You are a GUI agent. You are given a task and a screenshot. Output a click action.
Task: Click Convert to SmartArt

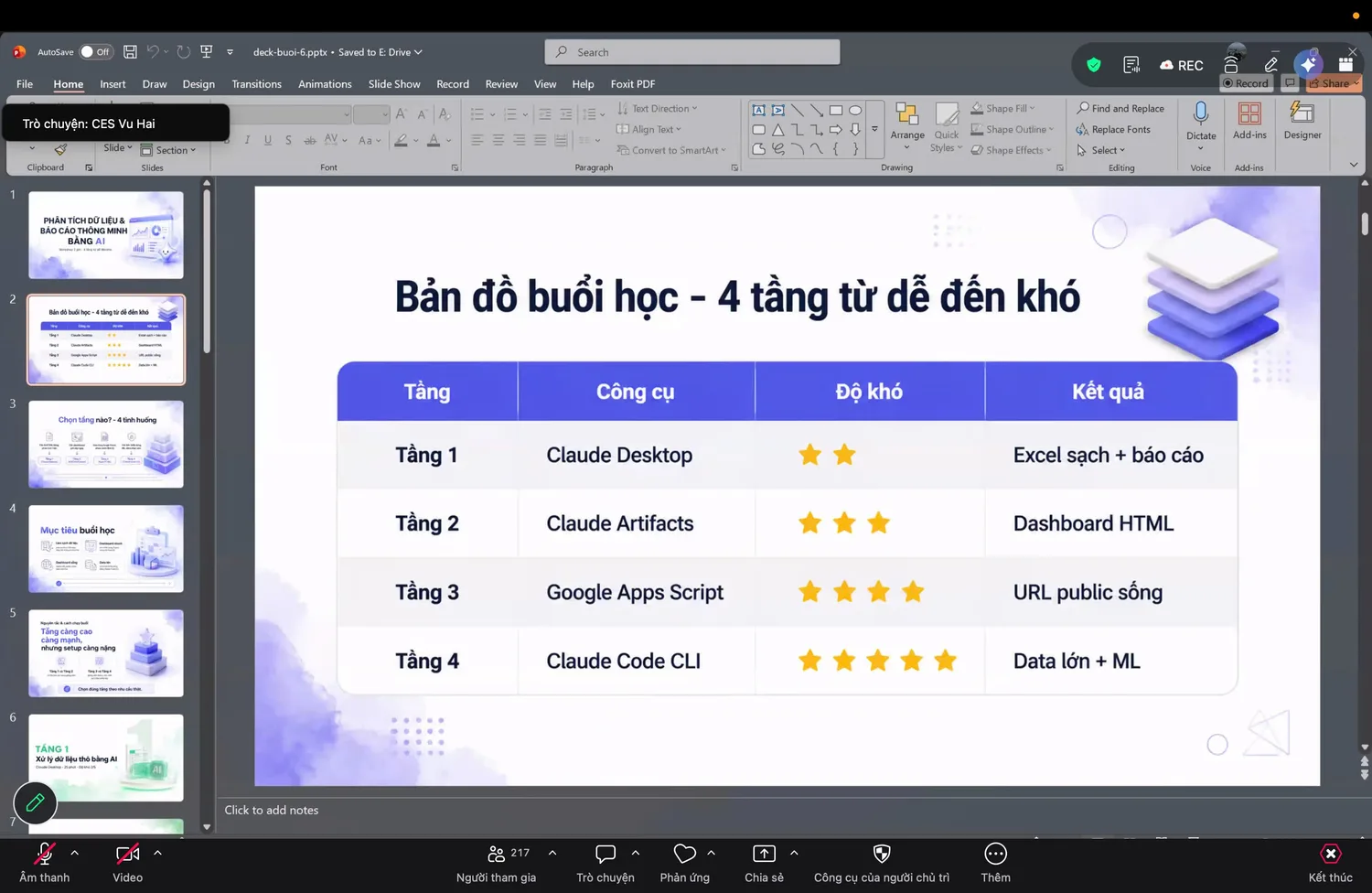click(x=671, y=150)
